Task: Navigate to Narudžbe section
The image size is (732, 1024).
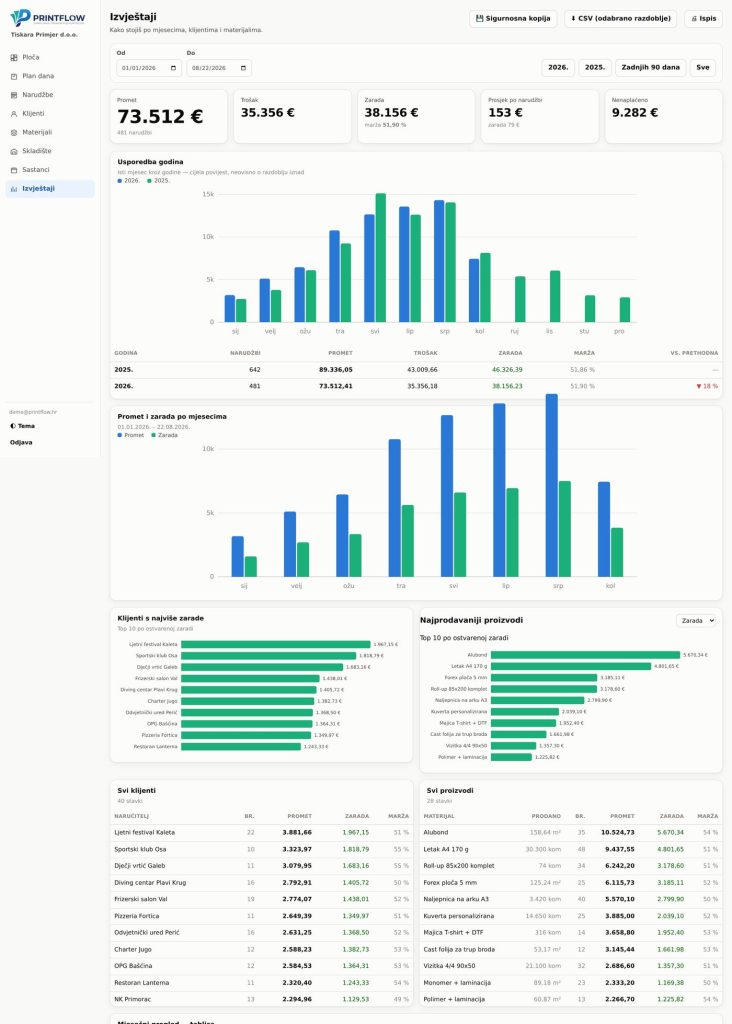Action: (x=50, y=95)
